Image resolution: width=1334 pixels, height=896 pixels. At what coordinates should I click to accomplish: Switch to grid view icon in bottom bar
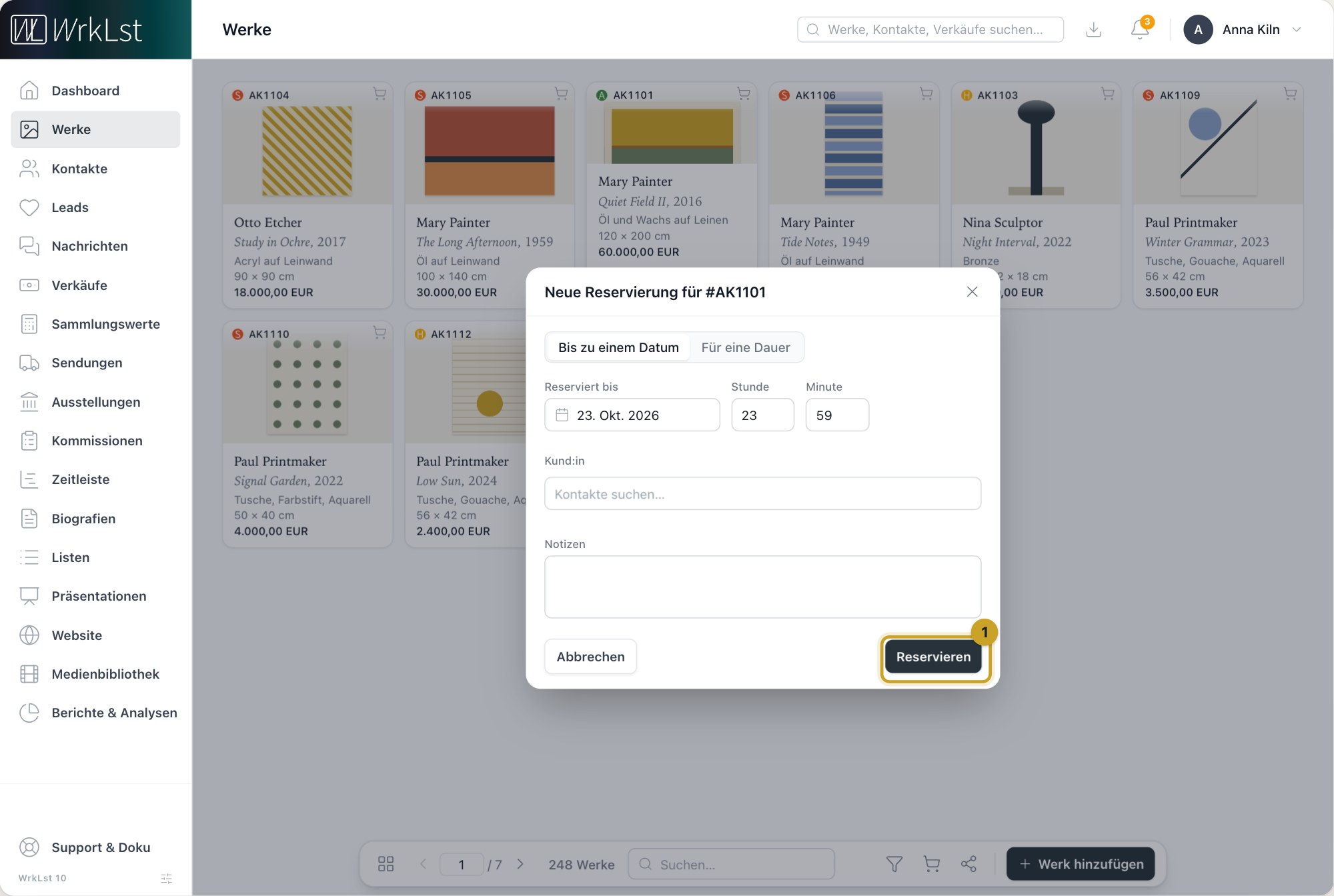coord(386,864)
